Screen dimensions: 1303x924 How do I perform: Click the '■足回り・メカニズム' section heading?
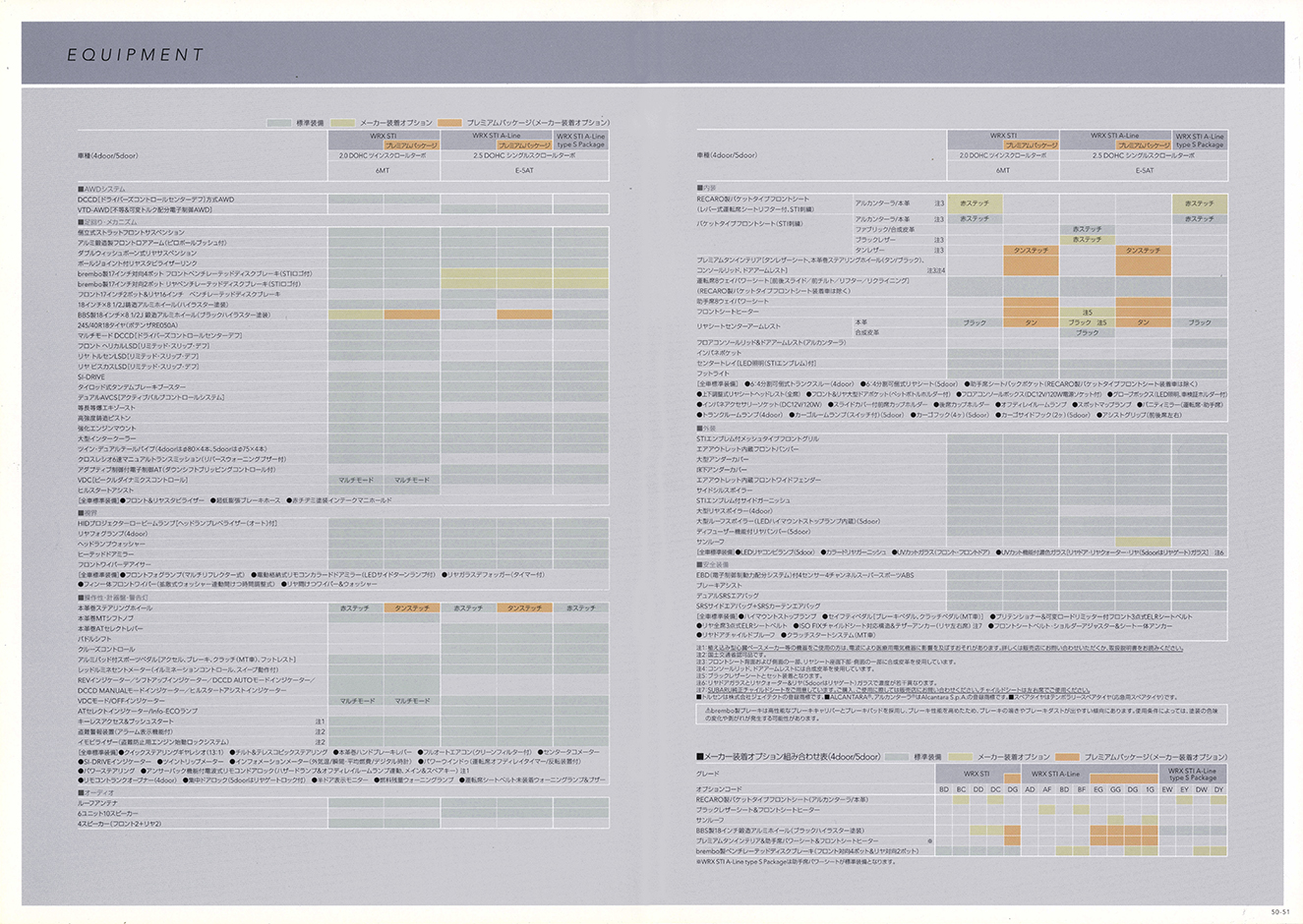pyautogui.click(x=109, y=222)
